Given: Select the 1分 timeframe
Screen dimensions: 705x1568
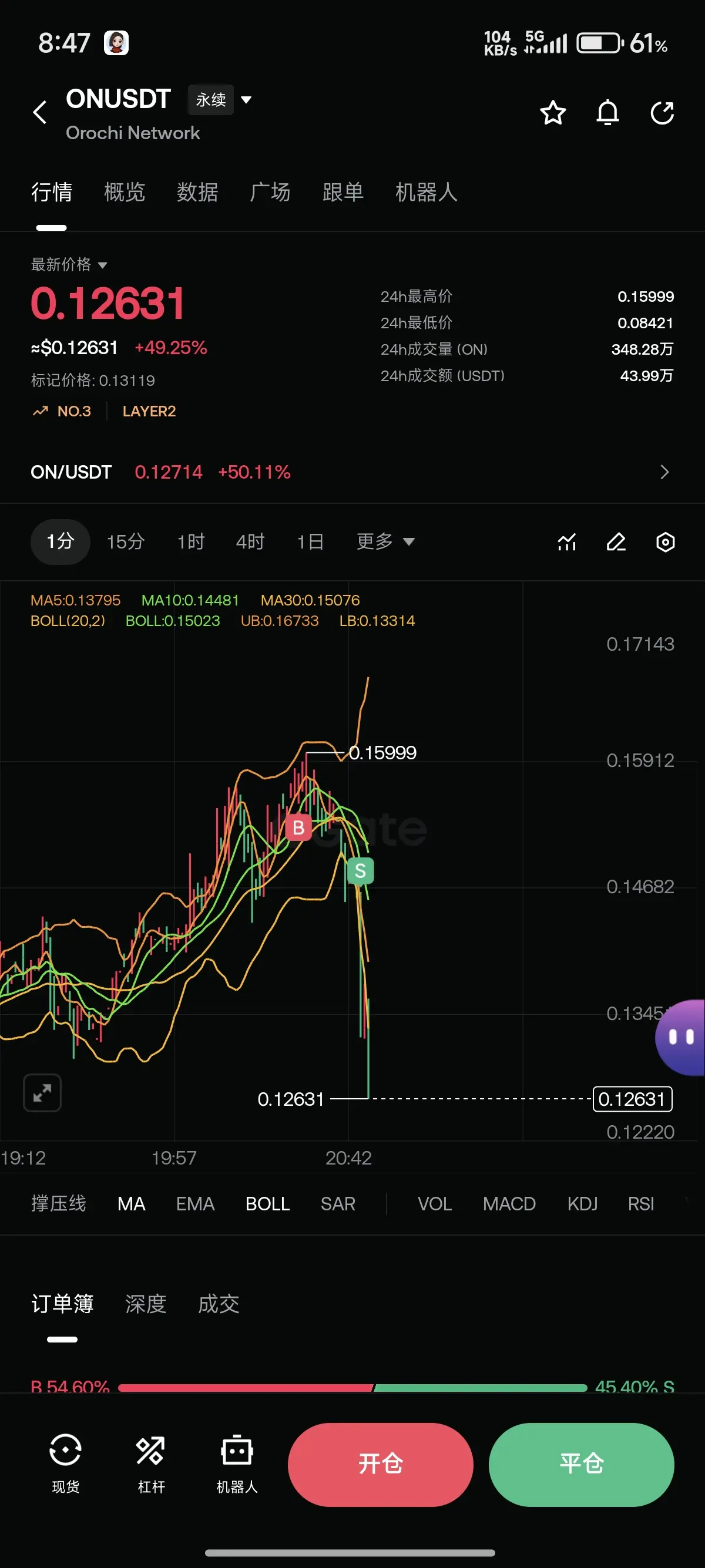Looking at the screenshot, I should click(61, 541).
